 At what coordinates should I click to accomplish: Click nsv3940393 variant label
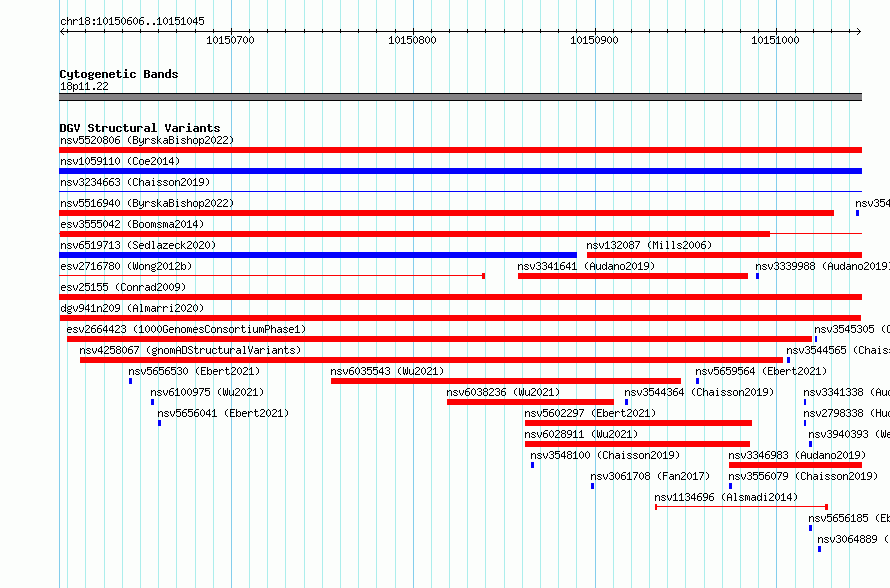coord(849,434)
